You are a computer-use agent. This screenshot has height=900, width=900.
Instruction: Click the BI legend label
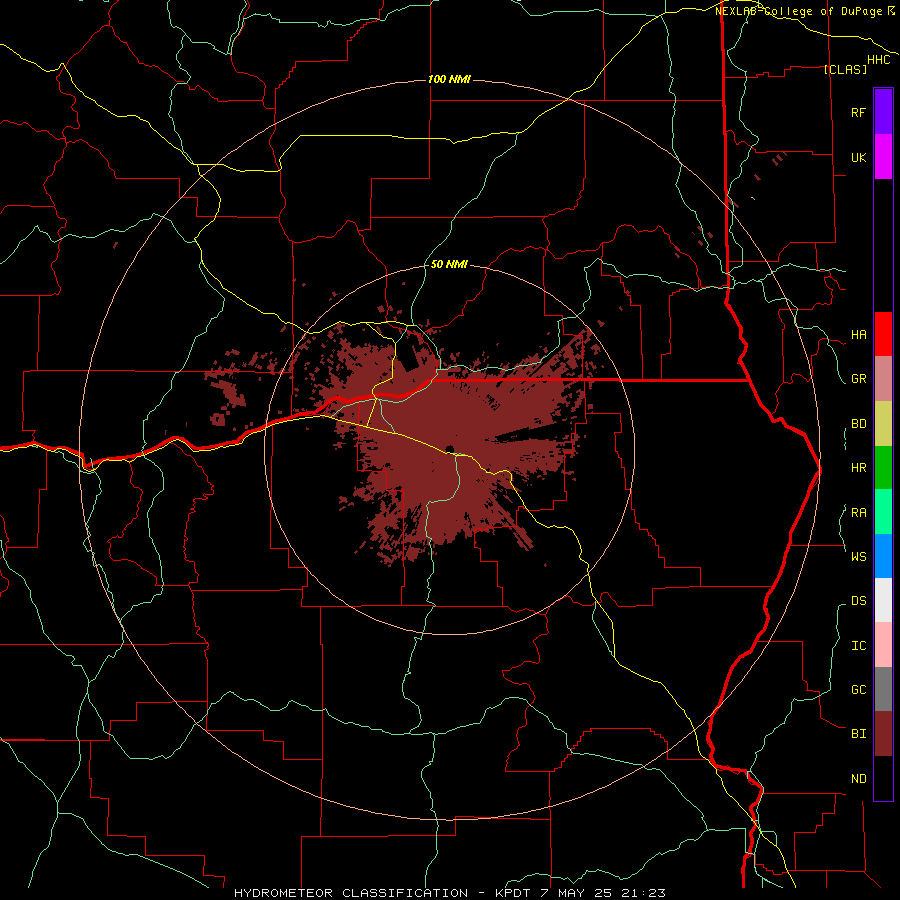pyautogui.click(x=858, y=734)
